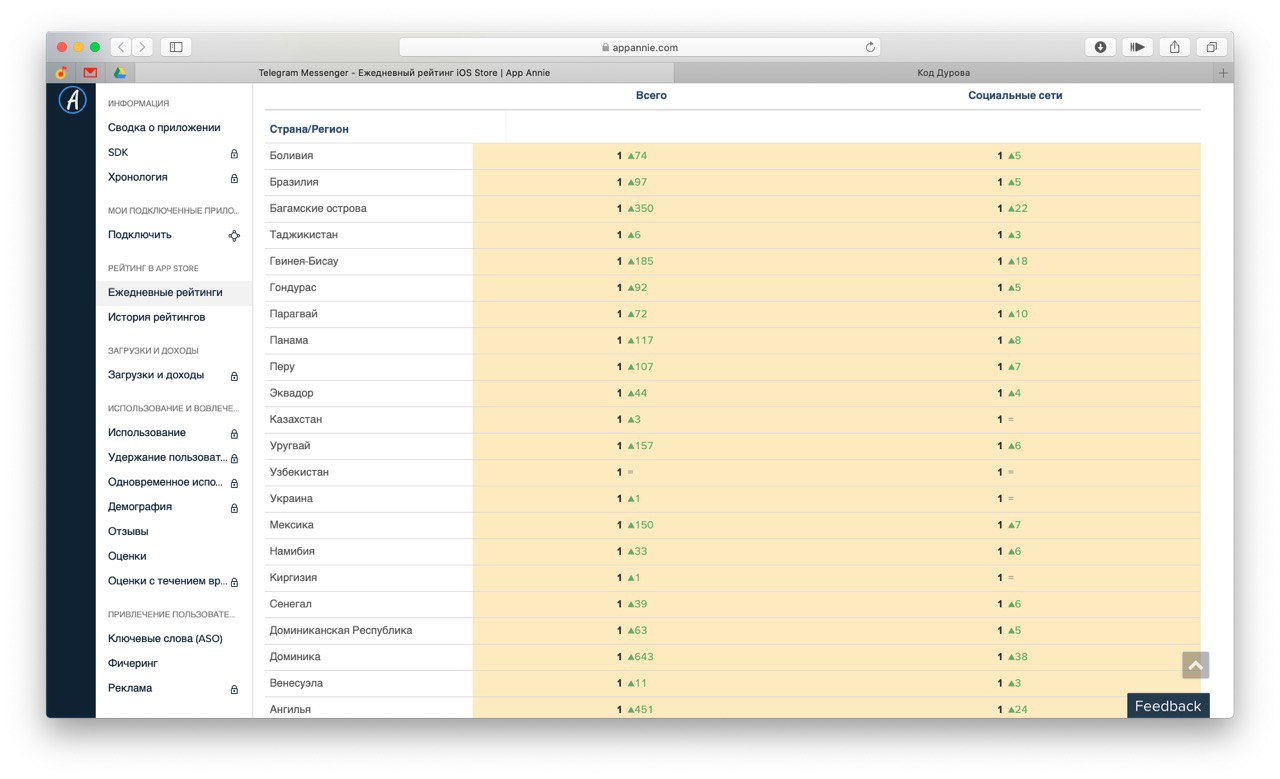Image resolution: width=1280 pixels, height=779 pixels.
Task: Click scroll-to-top arrow button
Action: [x=1196, y=665]
